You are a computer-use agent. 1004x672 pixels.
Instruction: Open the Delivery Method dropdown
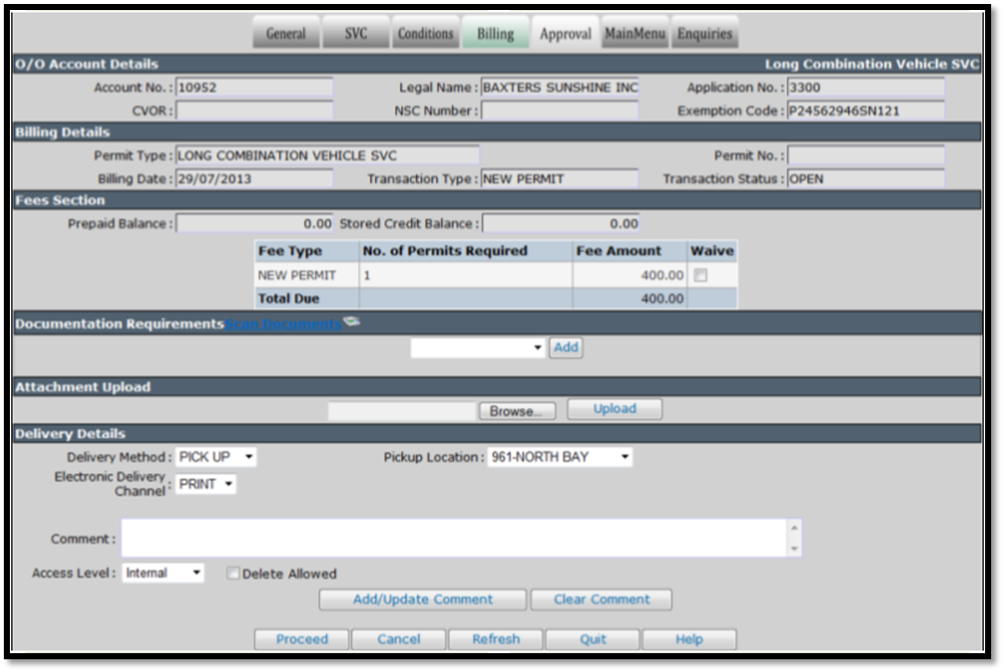(x=216, y=457)
